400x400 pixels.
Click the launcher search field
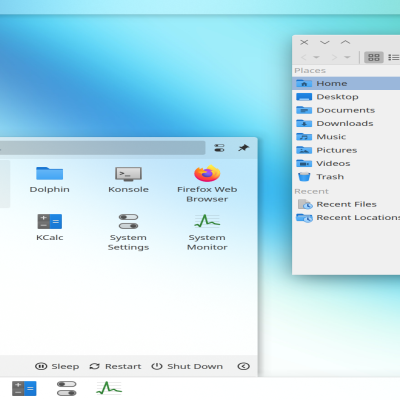(102, 148)
